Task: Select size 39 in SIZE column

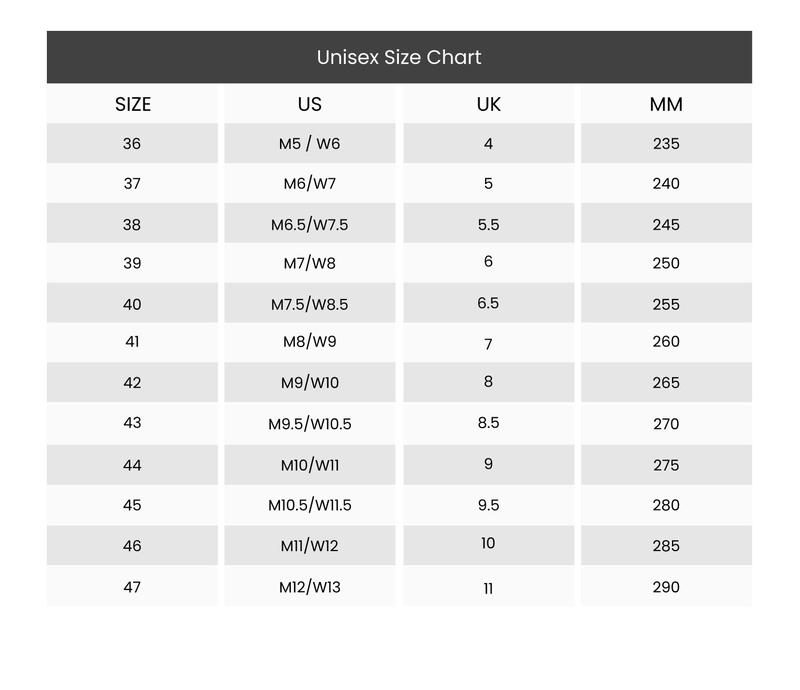Action: pyautogui.click(x=132, y=263)
